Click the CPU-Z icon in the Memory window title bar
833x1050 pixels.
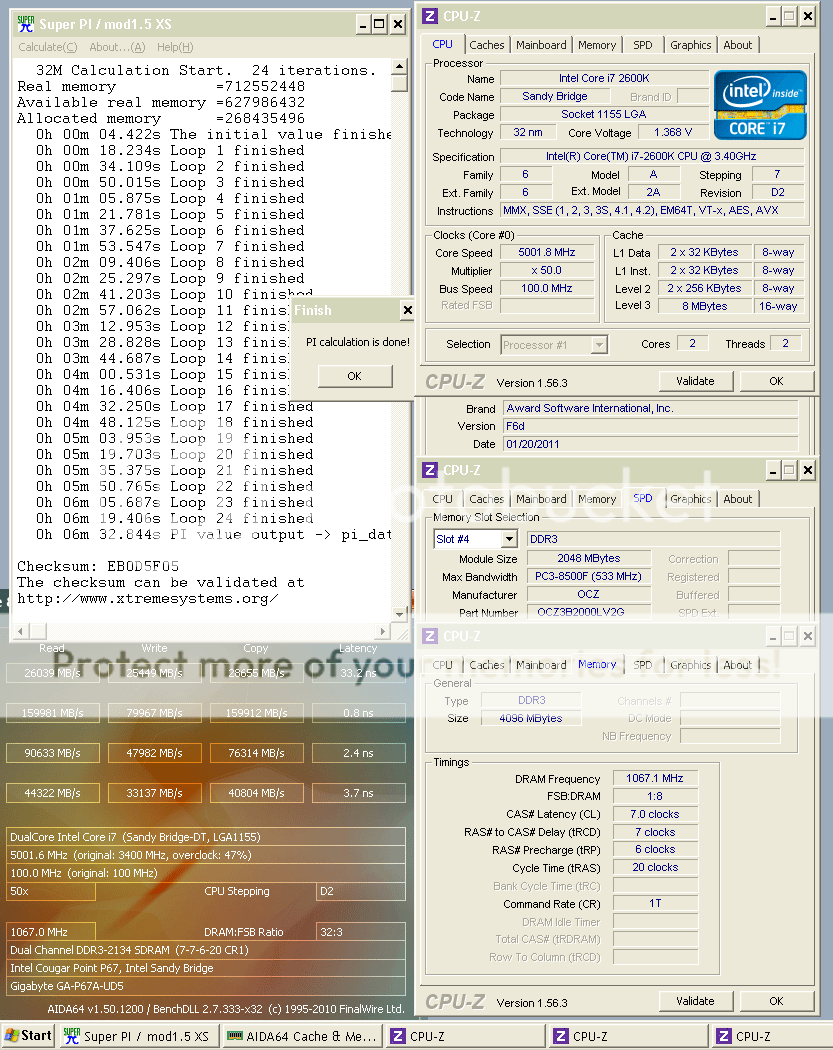click(430, 636)
